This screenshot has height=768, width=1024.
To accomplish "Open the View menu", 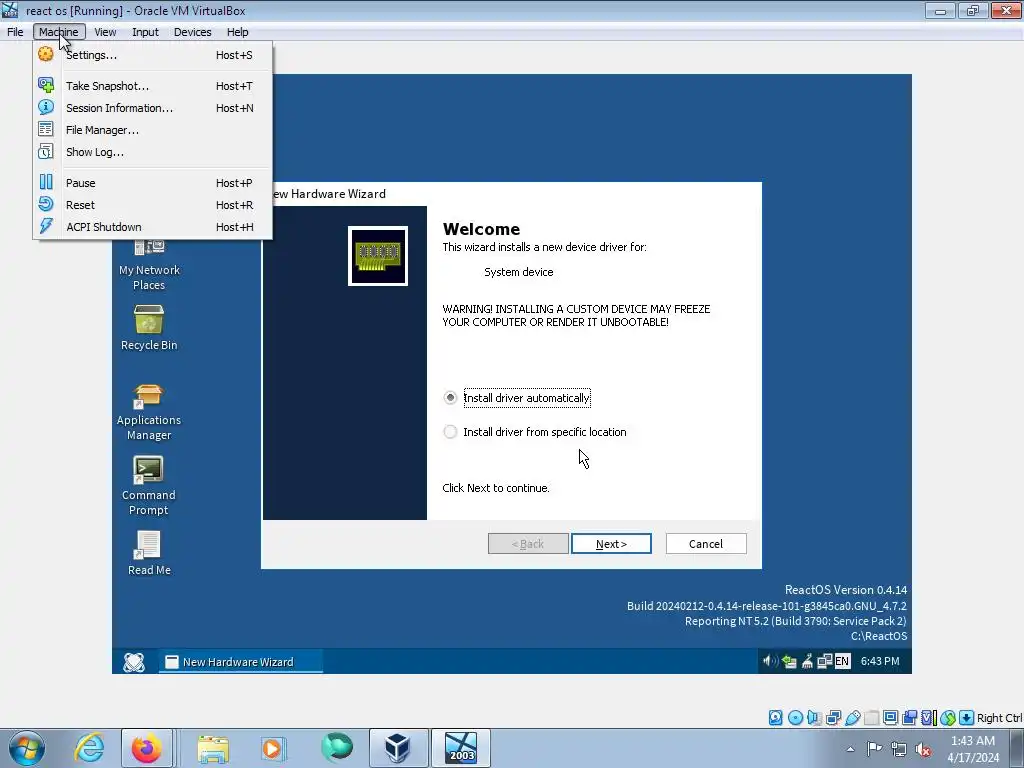I will tap(105, 32).
